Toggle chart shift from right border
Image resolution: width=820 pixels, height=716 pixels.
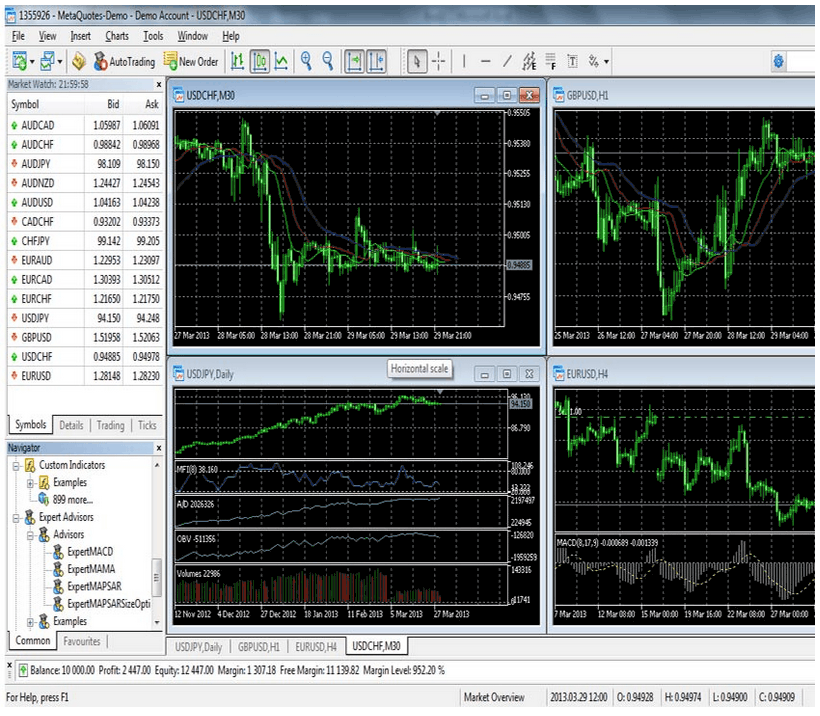[377, 62]
